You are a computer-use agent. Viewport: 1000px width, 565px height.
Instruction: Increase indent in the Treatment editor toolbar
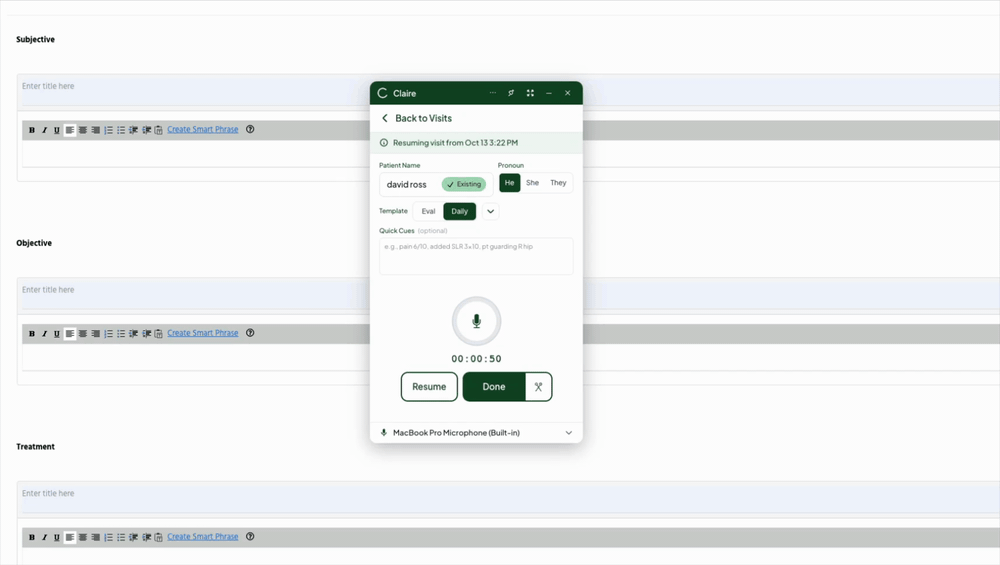point(147,538)
